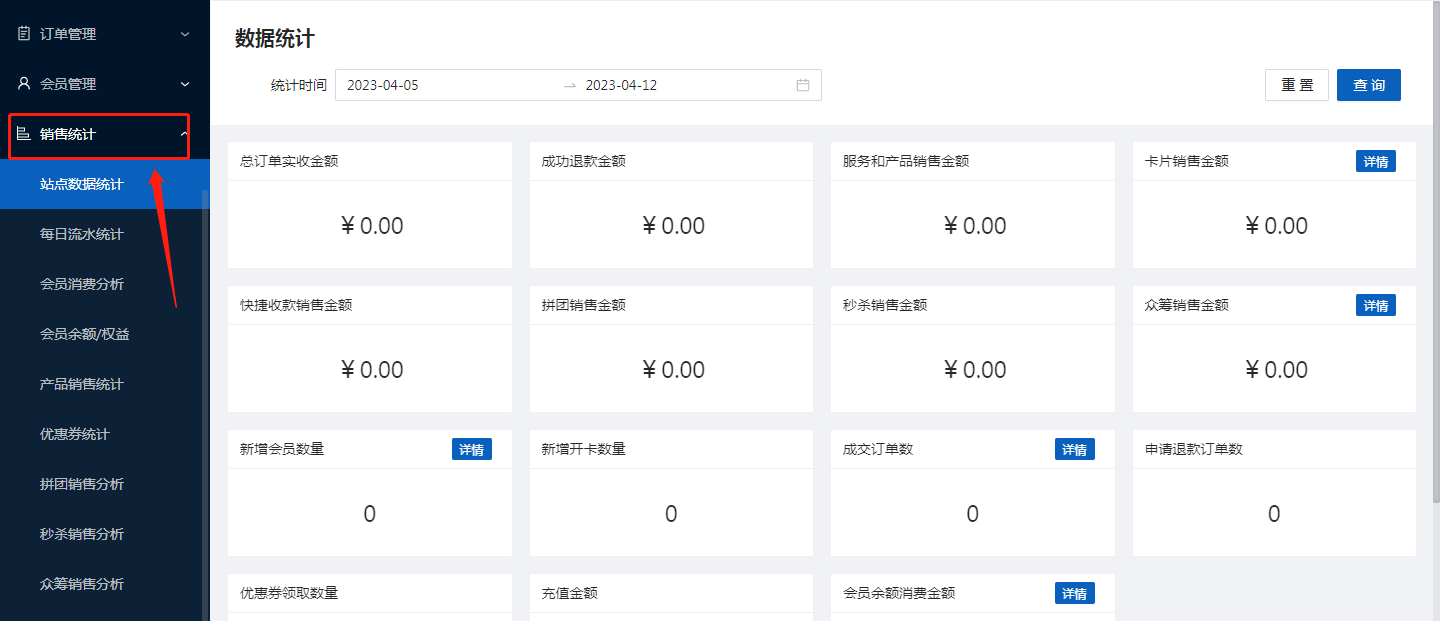Collapse the 销售统计 menu chevron

point(184,134)
